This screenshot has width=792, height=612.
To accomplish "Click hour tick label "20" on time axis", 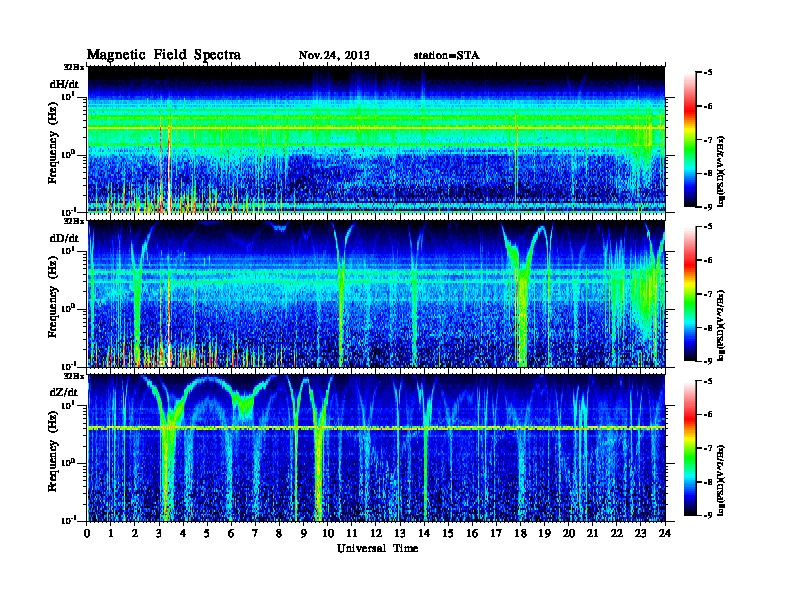I will click(x=569, y=533).
